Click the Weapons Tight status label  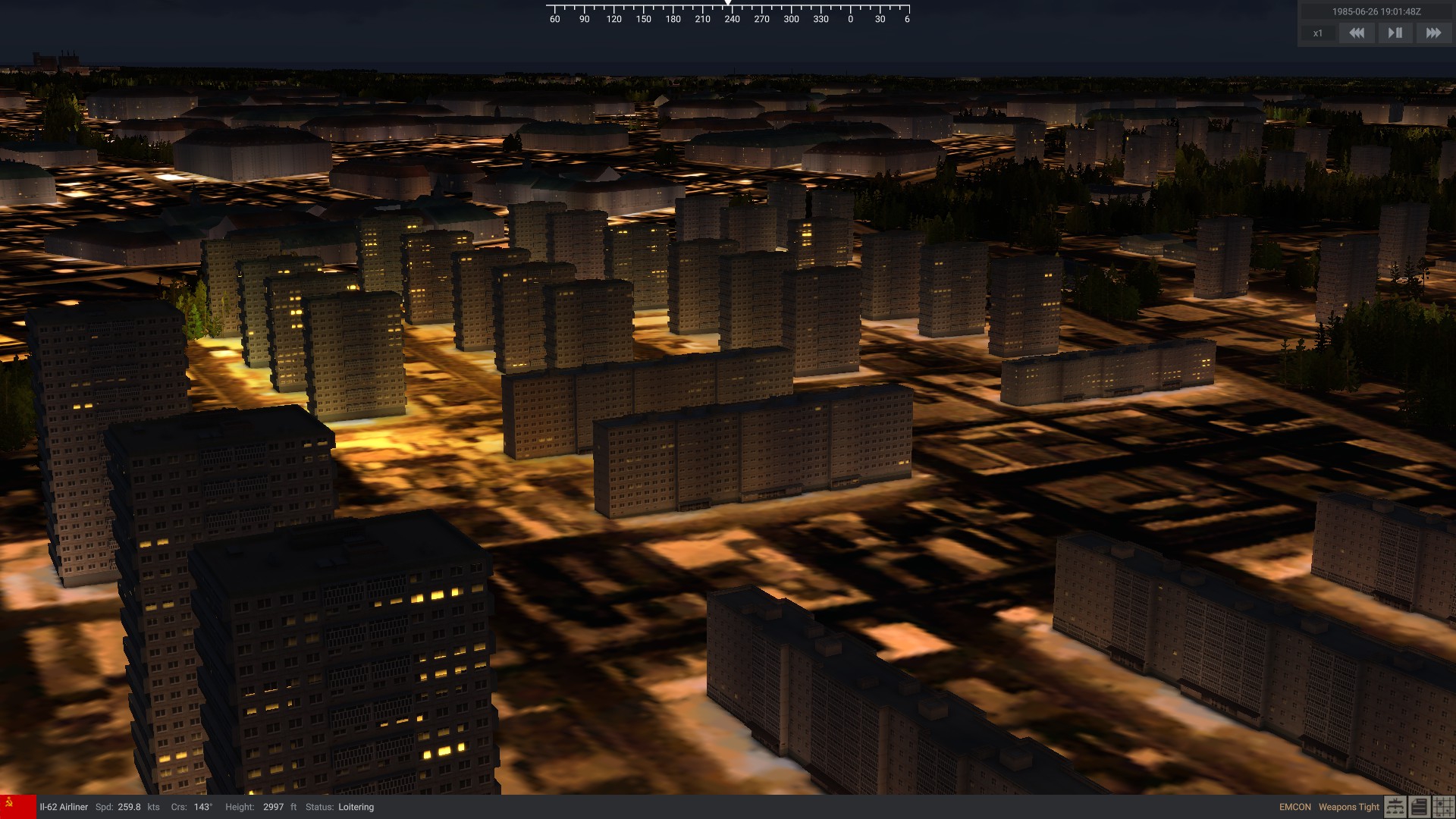pyautogui.click(x=1348, y=807)
